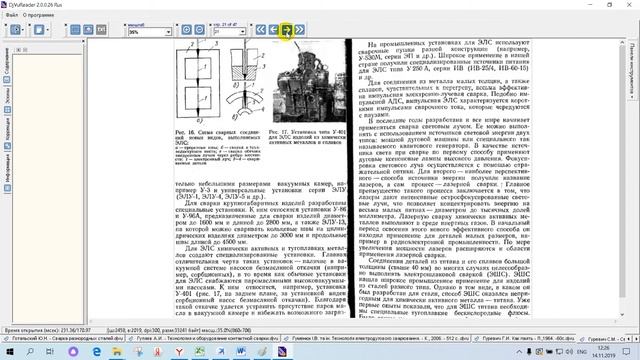Click the page/save toolbar icon

tap(39, 30)
